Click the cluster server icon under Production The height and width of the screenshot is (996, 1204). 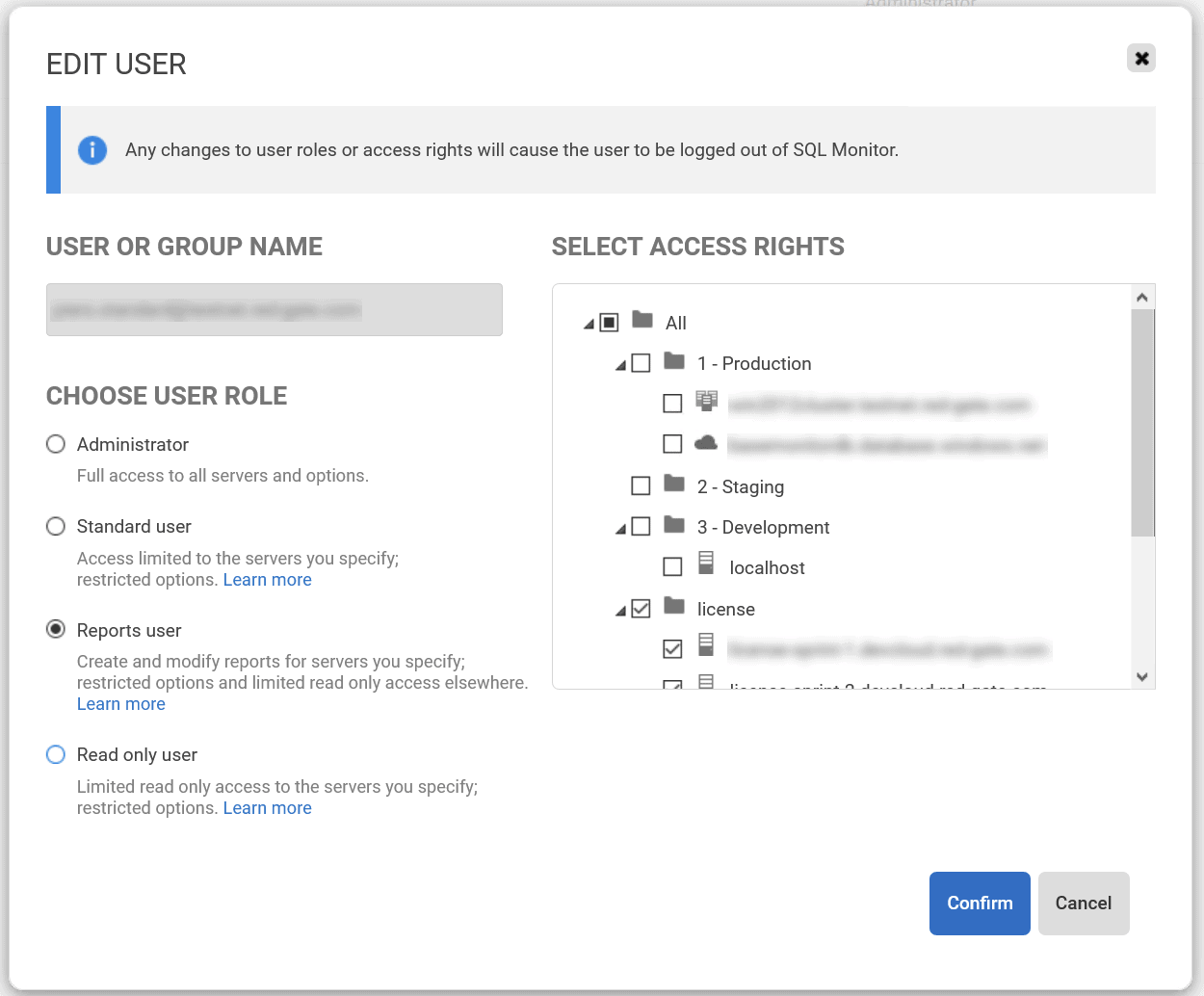click(706, 402)
